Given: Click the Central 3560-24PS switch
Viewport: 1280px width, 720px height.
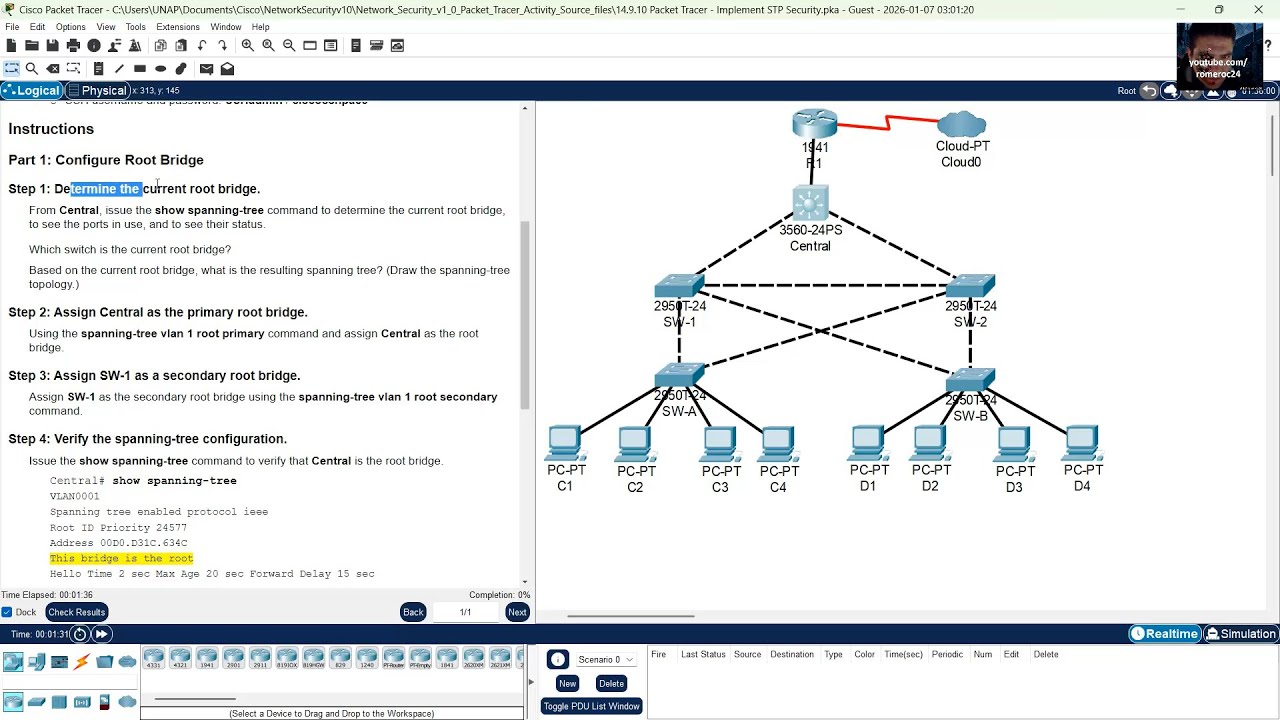Looking at the screenshot, I should 810,203.
